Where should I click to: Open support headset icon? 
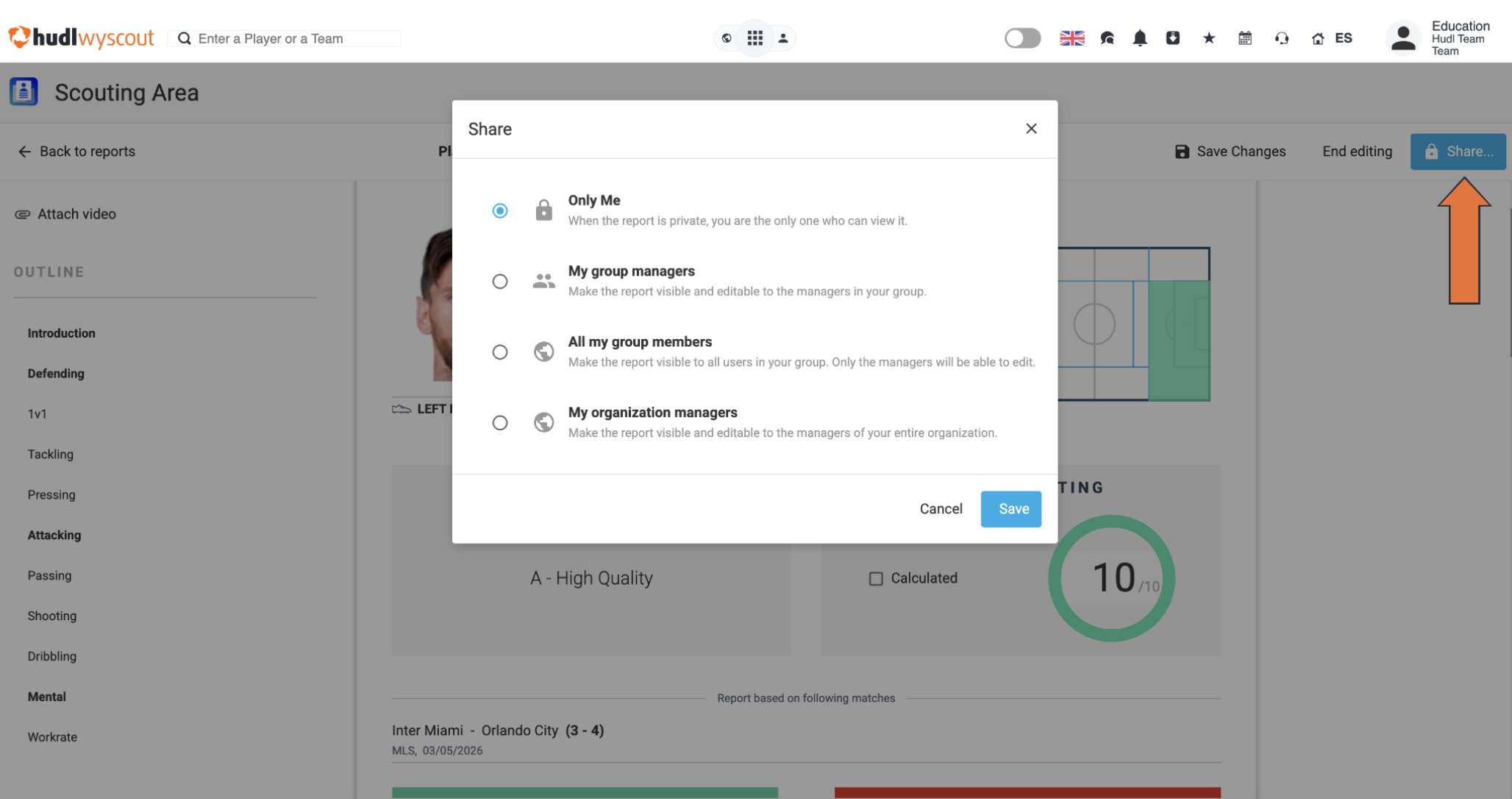(x=1282, y=38)
